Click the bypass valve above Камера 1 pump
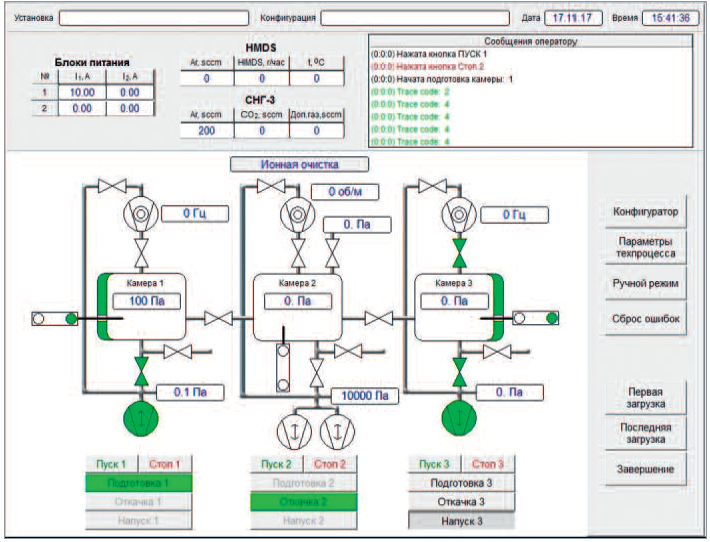Screen dimensions: 710x542 click(x=112, y=187)
